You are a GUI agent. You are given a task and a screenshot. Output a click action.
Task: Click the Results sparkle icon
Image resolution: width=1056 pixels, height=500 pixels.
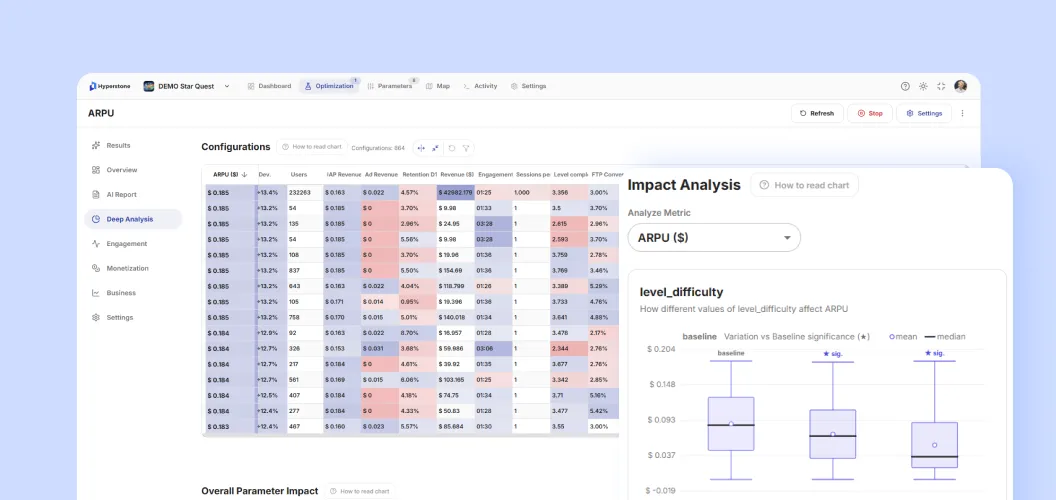pos(96,146)
